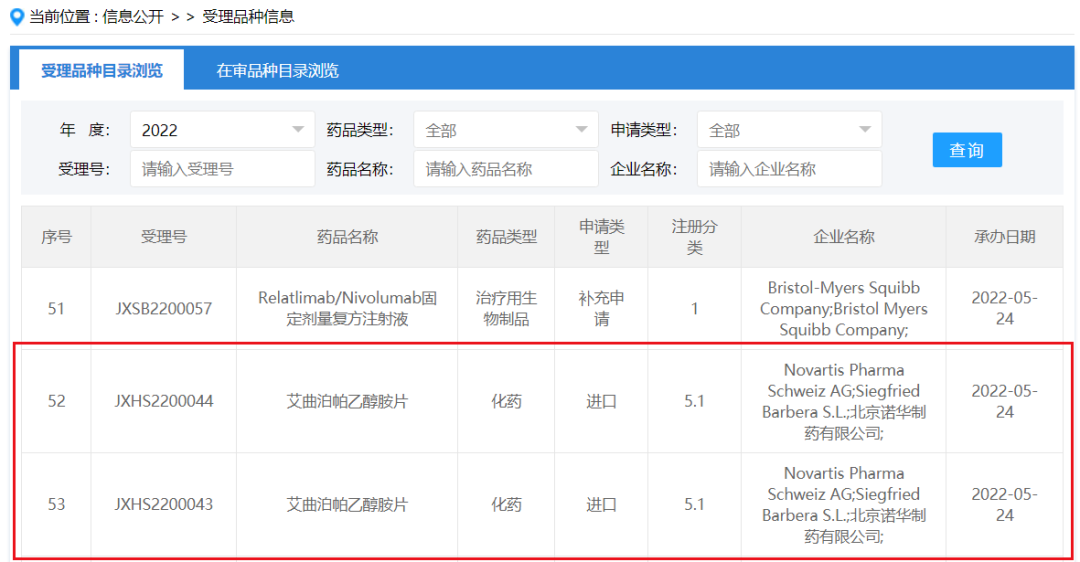Image resolution: width=1080 pixels, height=562 pixels.
Task: Click the 受理号 input field
Action: pos(222,169)
